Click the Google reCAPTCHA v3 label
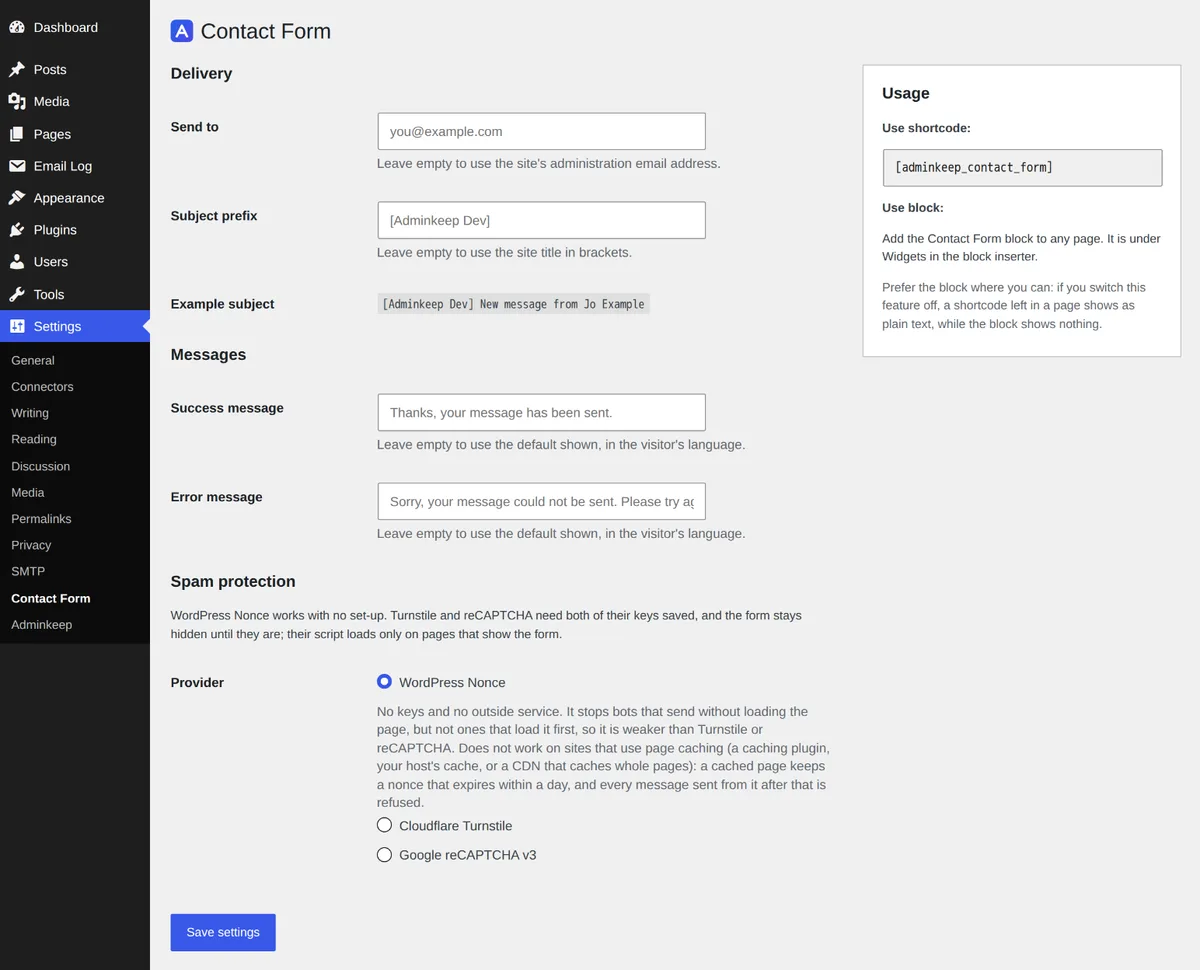The width and height of the screenshot is (1200, 970). [467, 855]
